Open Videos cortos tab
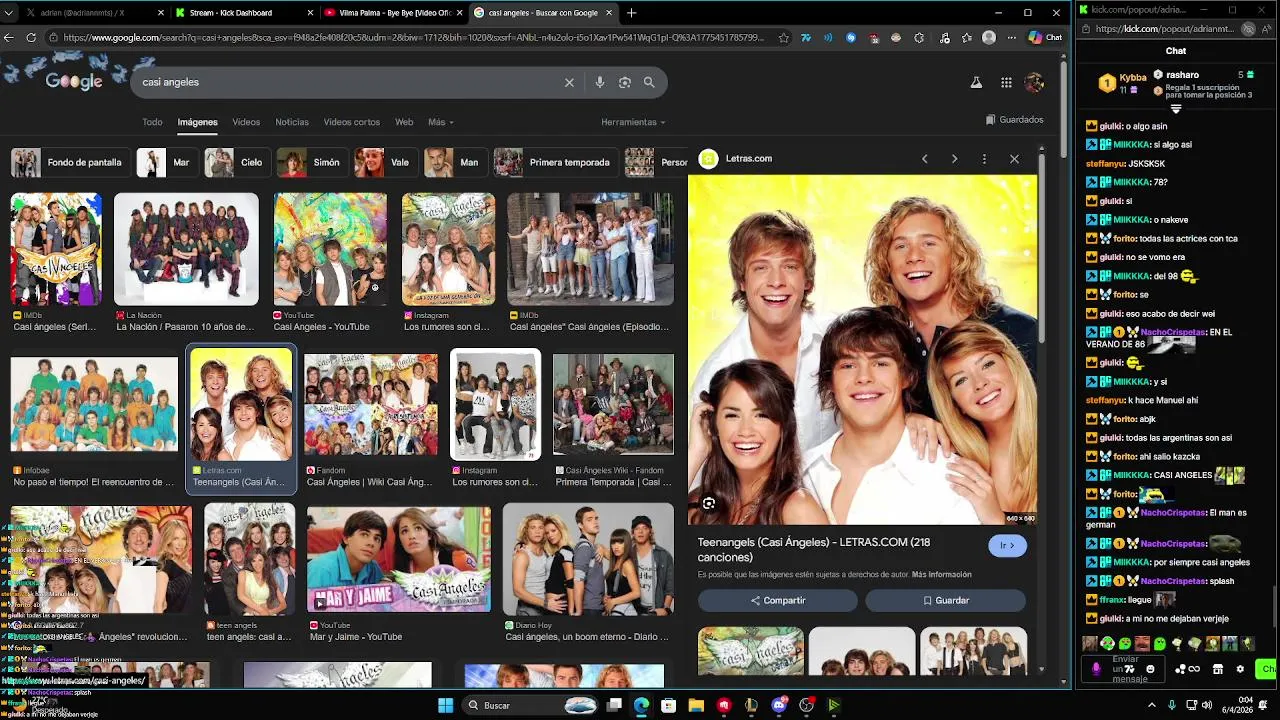Screen dimensions: 1280x720 click(x=351, y=122)
